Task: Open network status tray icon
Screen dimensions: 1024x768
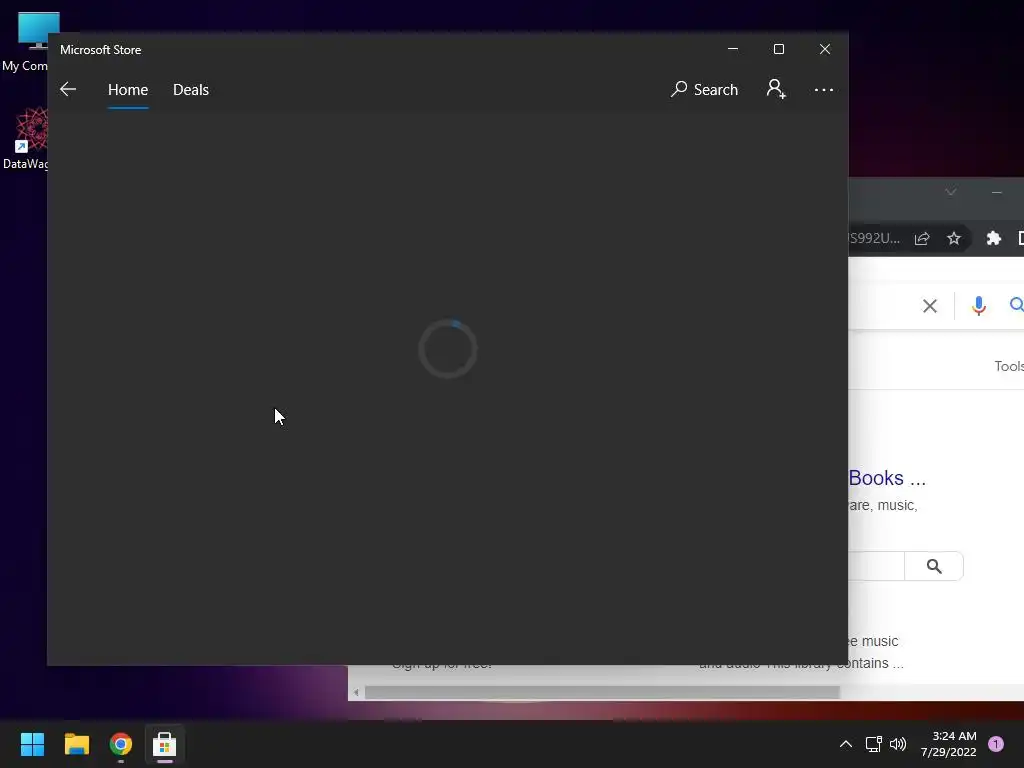Action: coord(873,744)
